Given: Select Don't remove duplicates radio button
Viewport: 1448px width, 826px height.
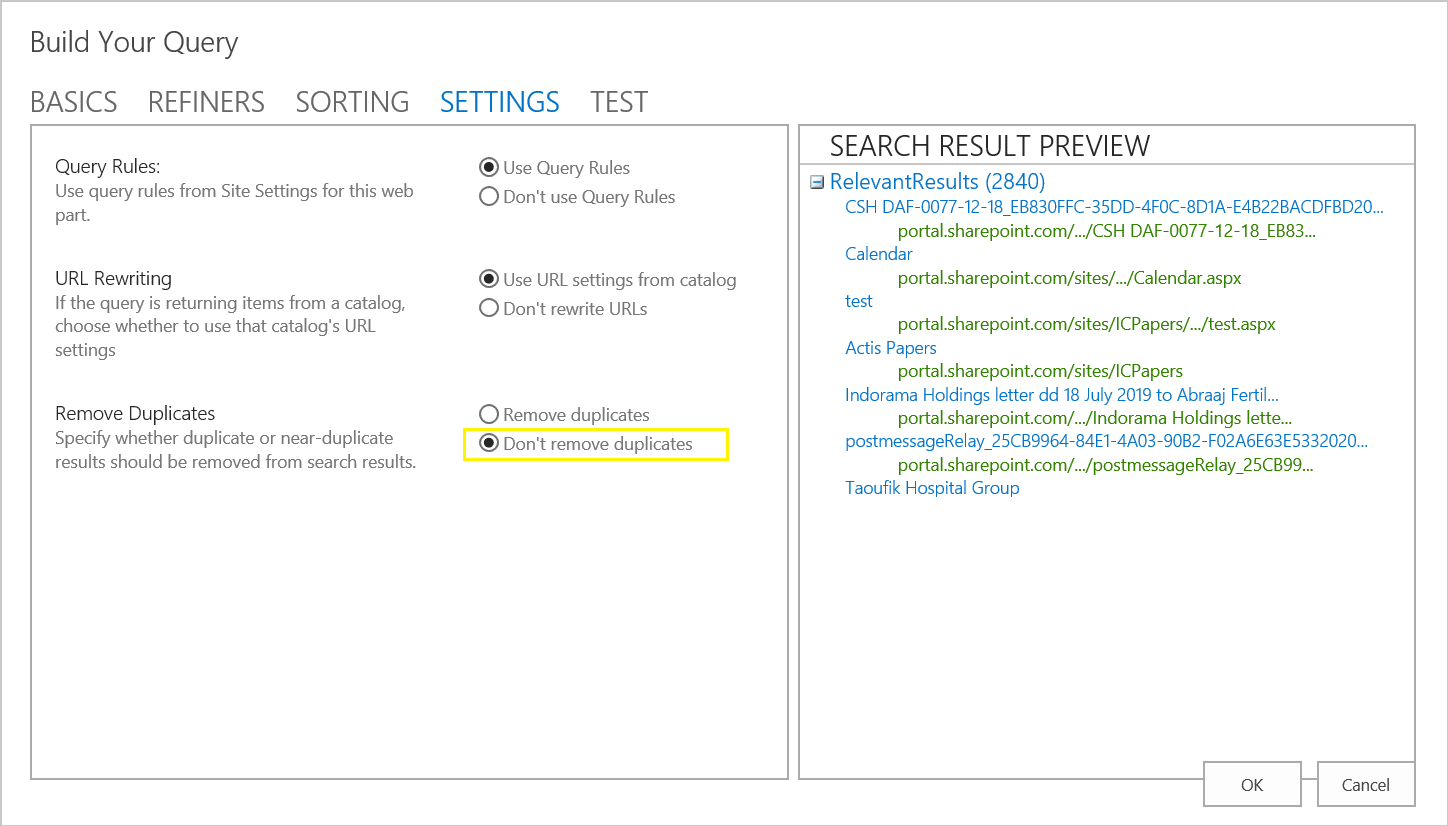Looking at the screenshot, I should coord(489,444).
